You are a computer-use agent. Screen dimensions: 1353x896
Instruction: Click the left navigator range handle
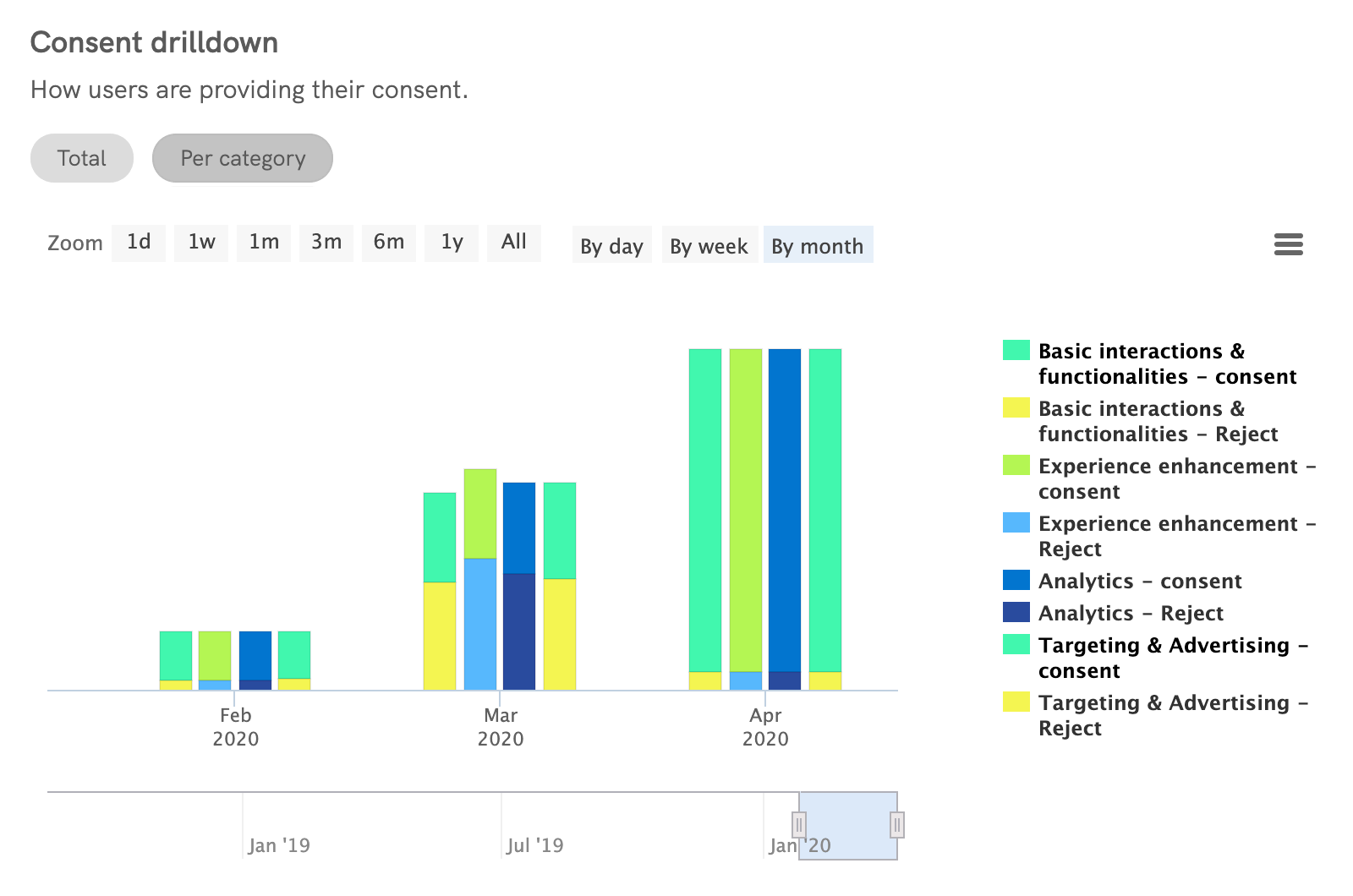tap(798, 824)
